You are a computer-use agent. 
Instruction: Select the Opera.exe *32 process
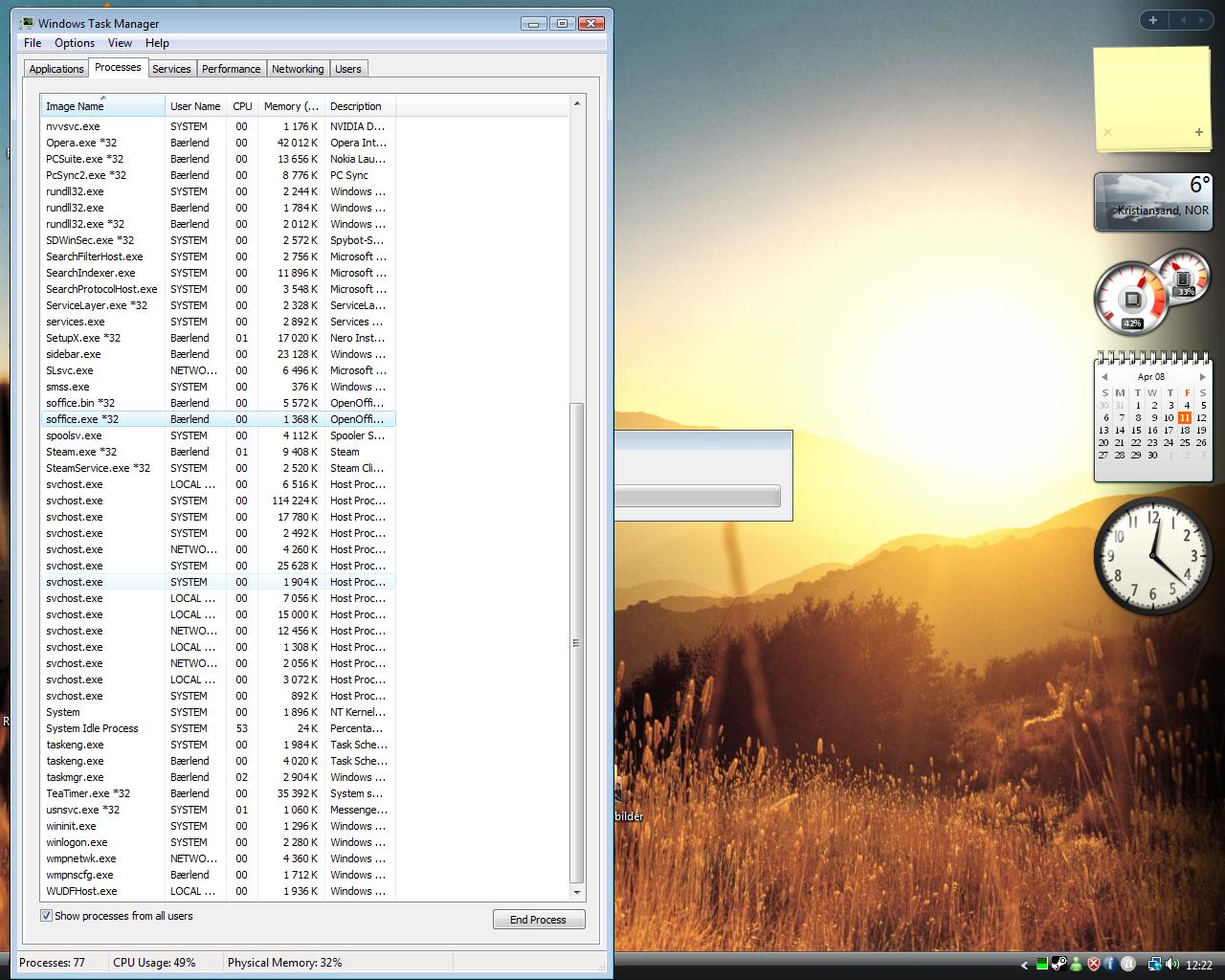coord(218,143)
